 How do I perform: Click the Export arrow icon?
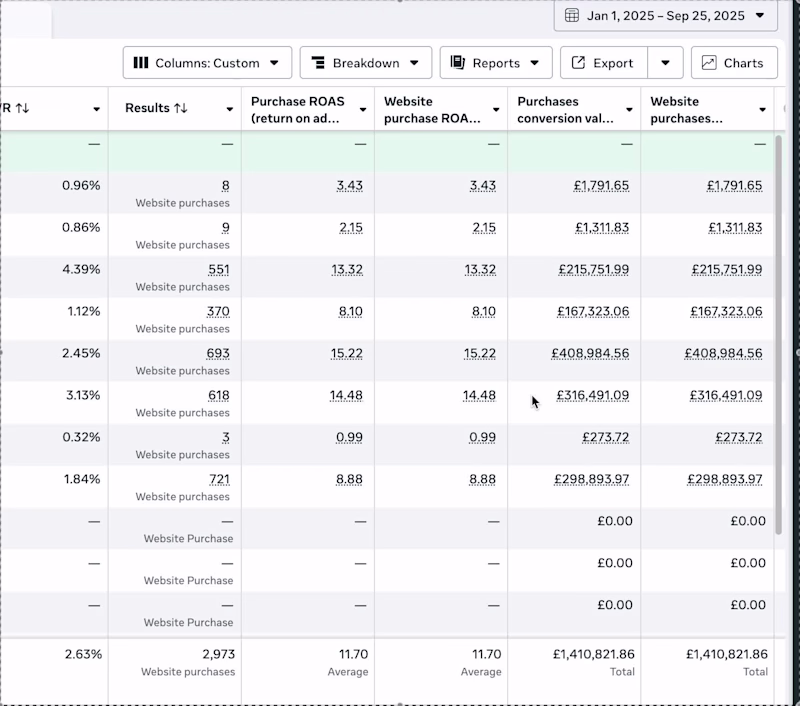click(578, 63)
